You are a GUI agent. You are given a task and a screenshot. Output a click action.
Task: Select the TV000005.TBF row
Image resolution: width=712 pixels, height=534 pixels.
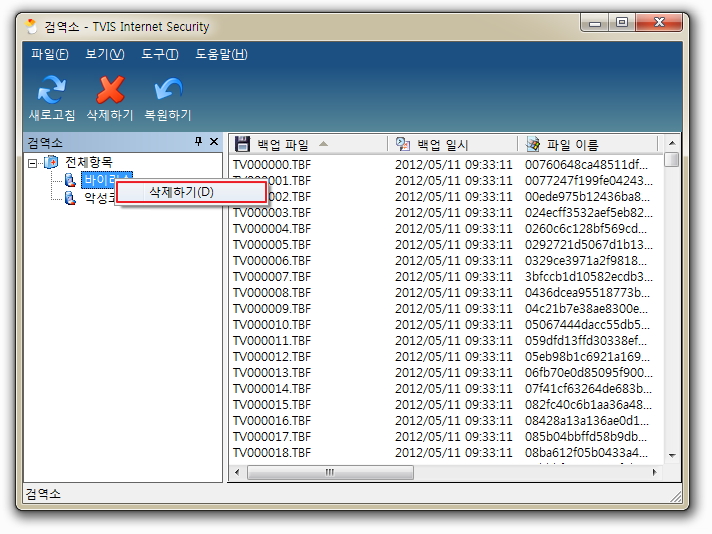[273, 245]
